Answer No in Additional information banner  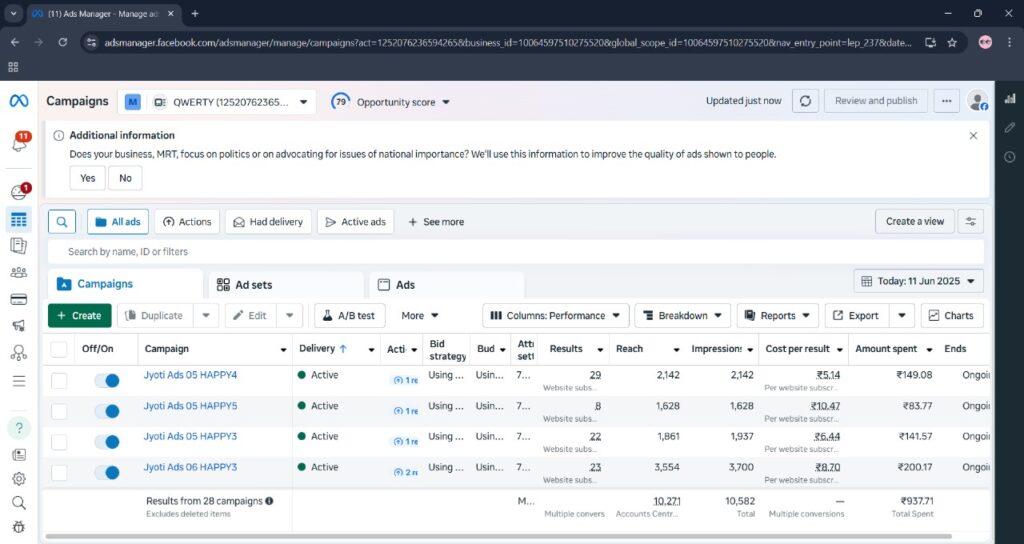(x=125, y=178)
